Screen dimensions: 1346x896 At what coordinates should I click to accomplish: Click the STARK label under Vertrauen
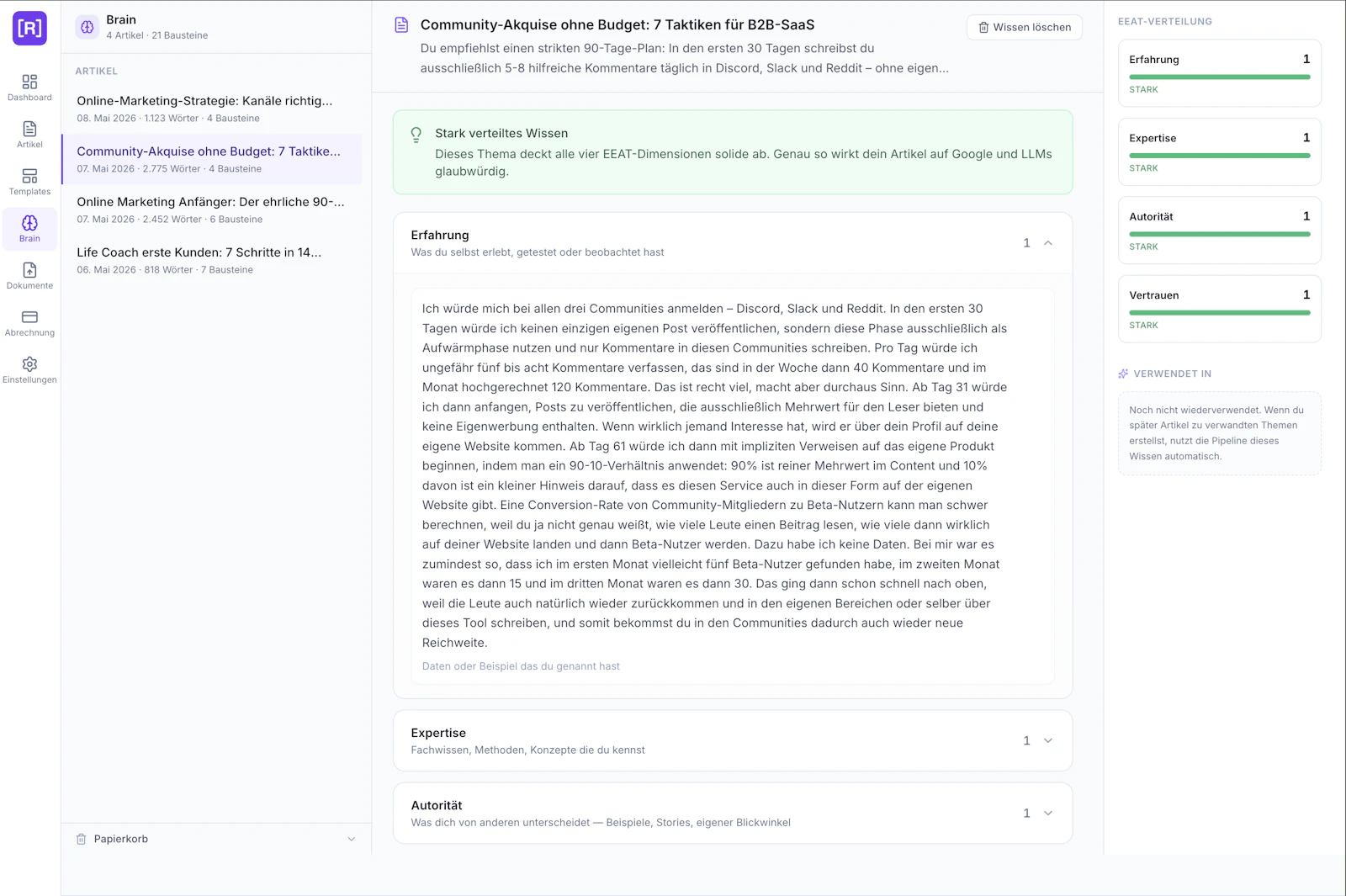click(x=1143, y=326)
